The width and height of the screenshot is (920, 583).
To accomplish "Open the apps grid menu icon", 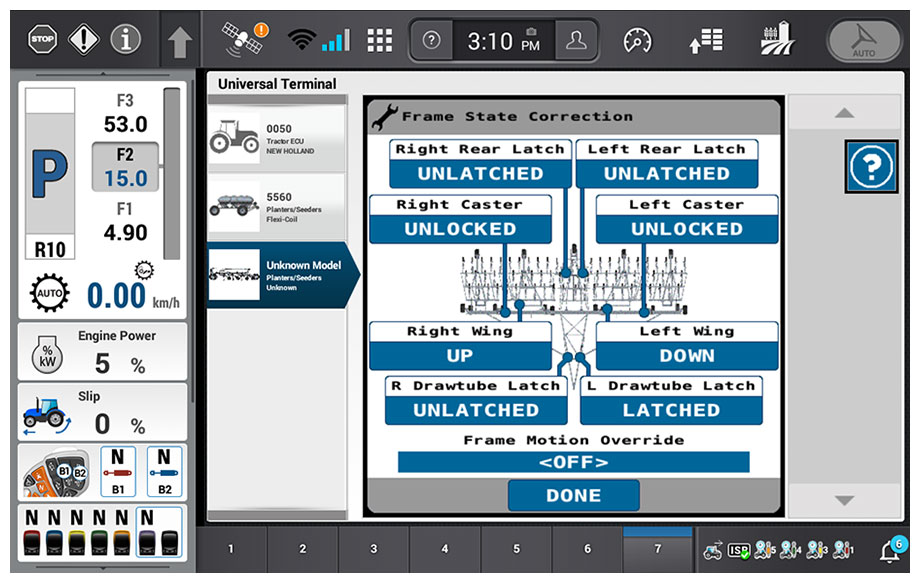I will (x=379, y=40).
